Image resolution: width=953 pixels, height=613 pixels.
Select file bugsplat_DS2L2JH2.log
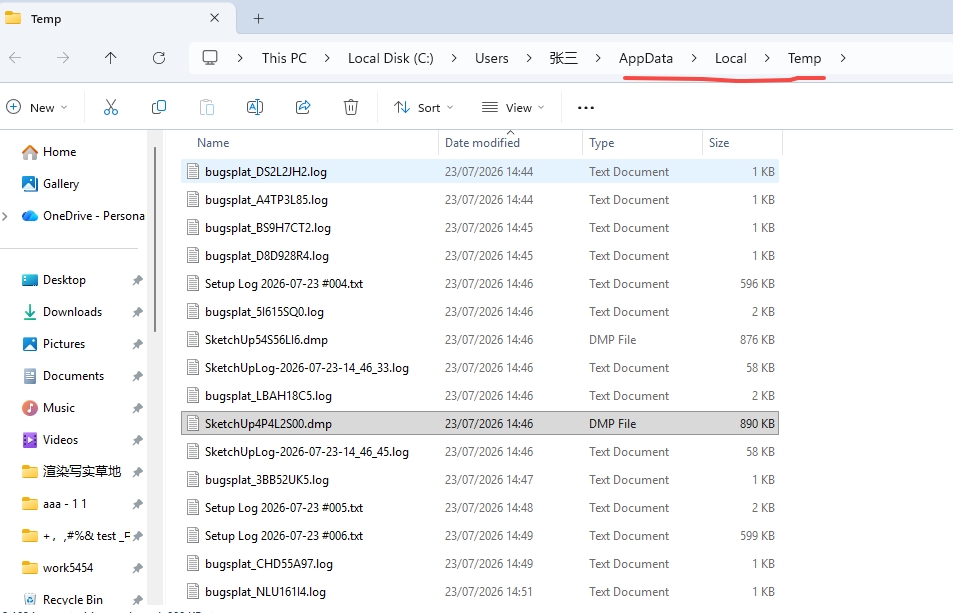(480, 171)
